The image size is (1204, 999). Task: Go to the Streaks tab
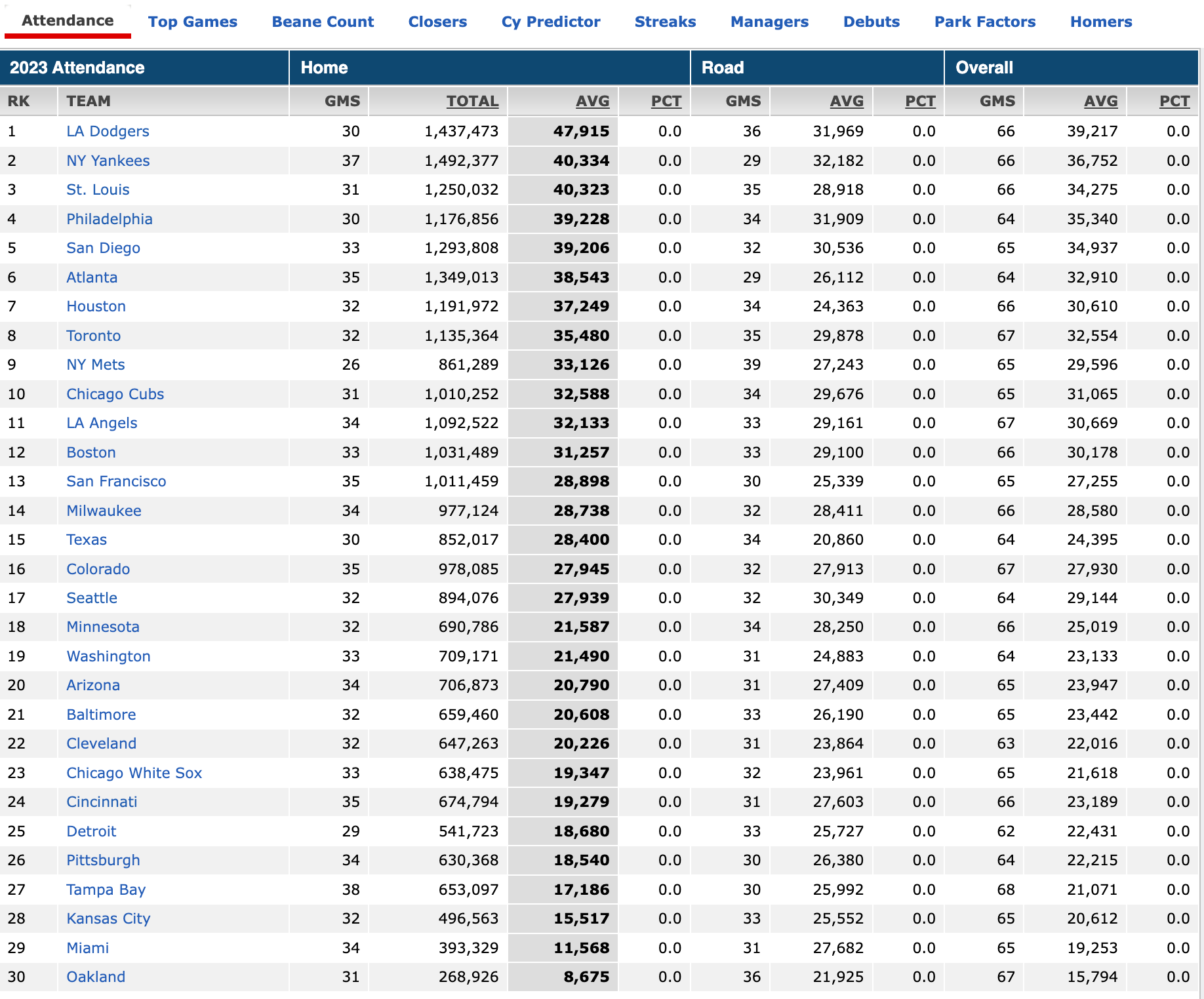665,22
